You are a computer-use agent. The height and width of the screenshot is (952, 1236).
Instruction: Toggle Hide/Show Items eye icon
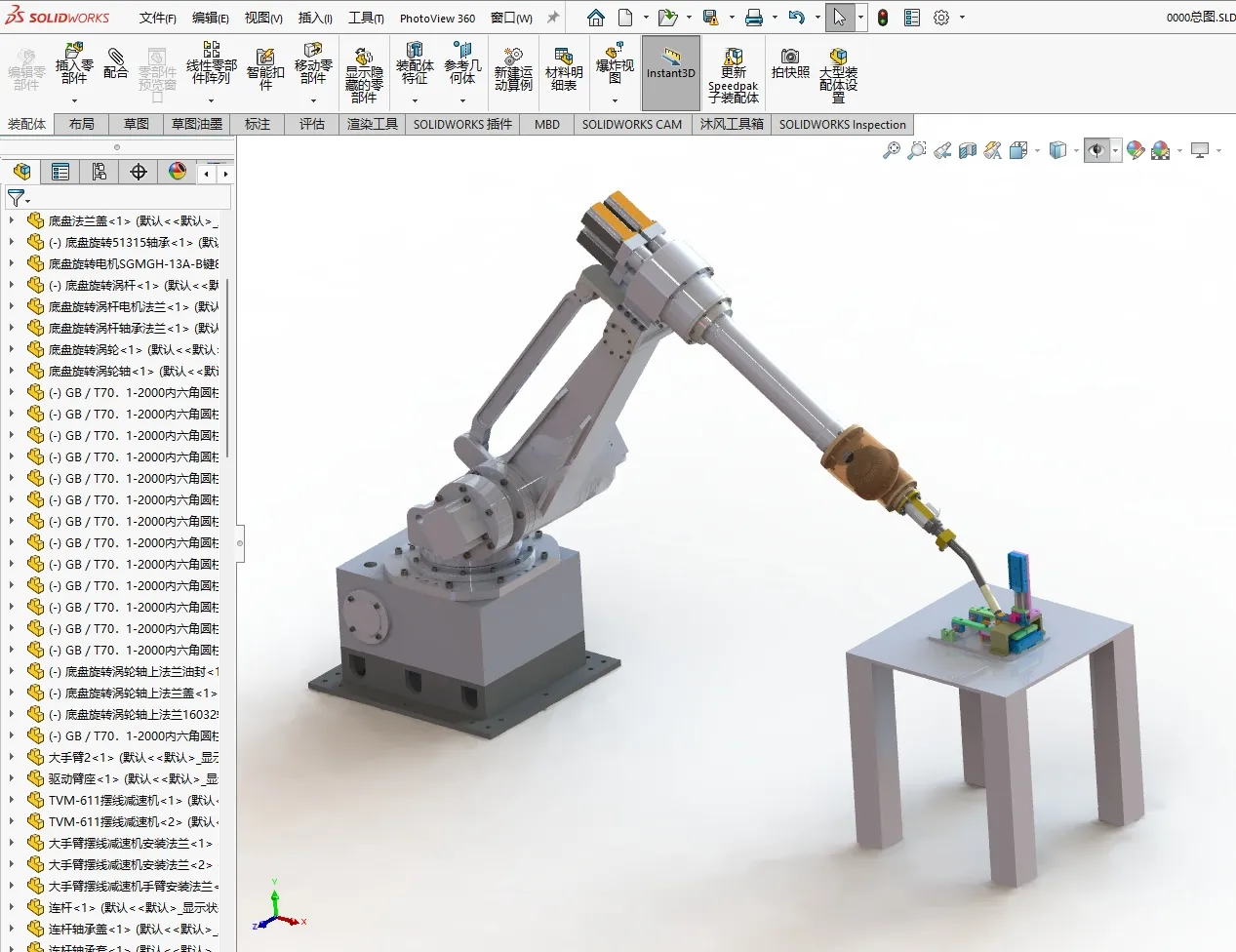pyautogui.click(x=1096, y=150)
